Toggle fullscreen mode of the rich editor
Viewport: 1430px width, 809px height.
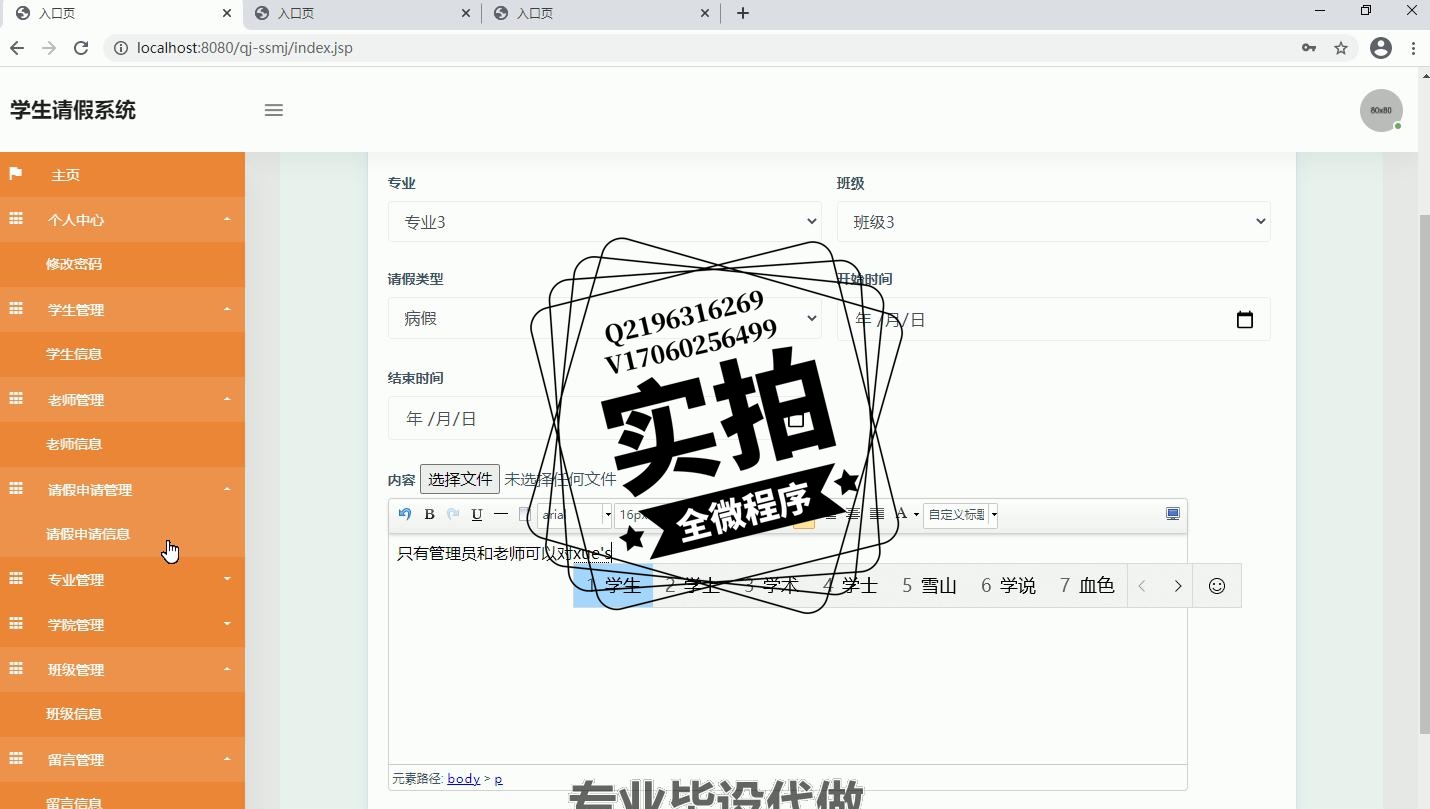pos(1173,514)
